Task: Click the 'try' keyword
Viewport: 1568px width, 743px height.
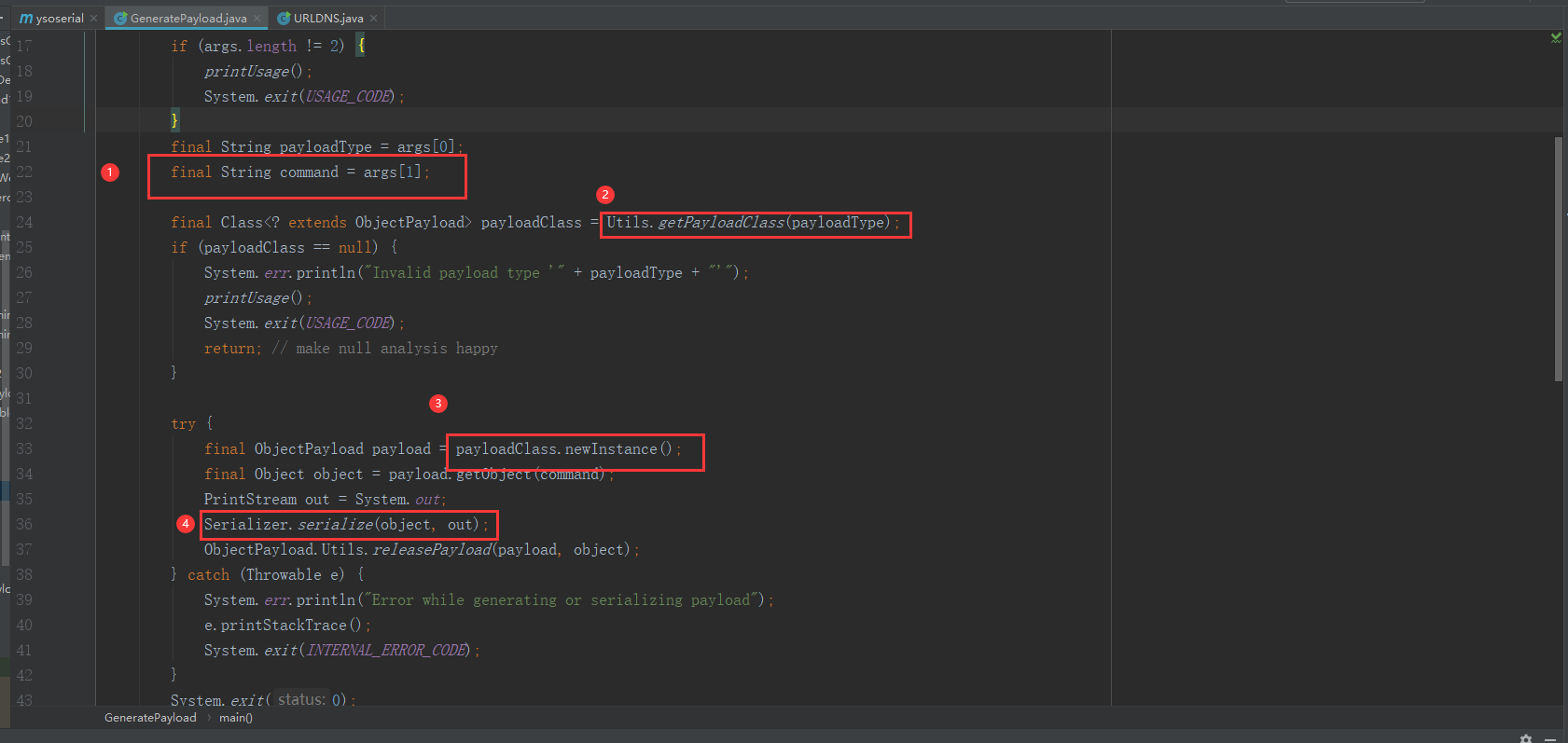Action: [183, 423]
